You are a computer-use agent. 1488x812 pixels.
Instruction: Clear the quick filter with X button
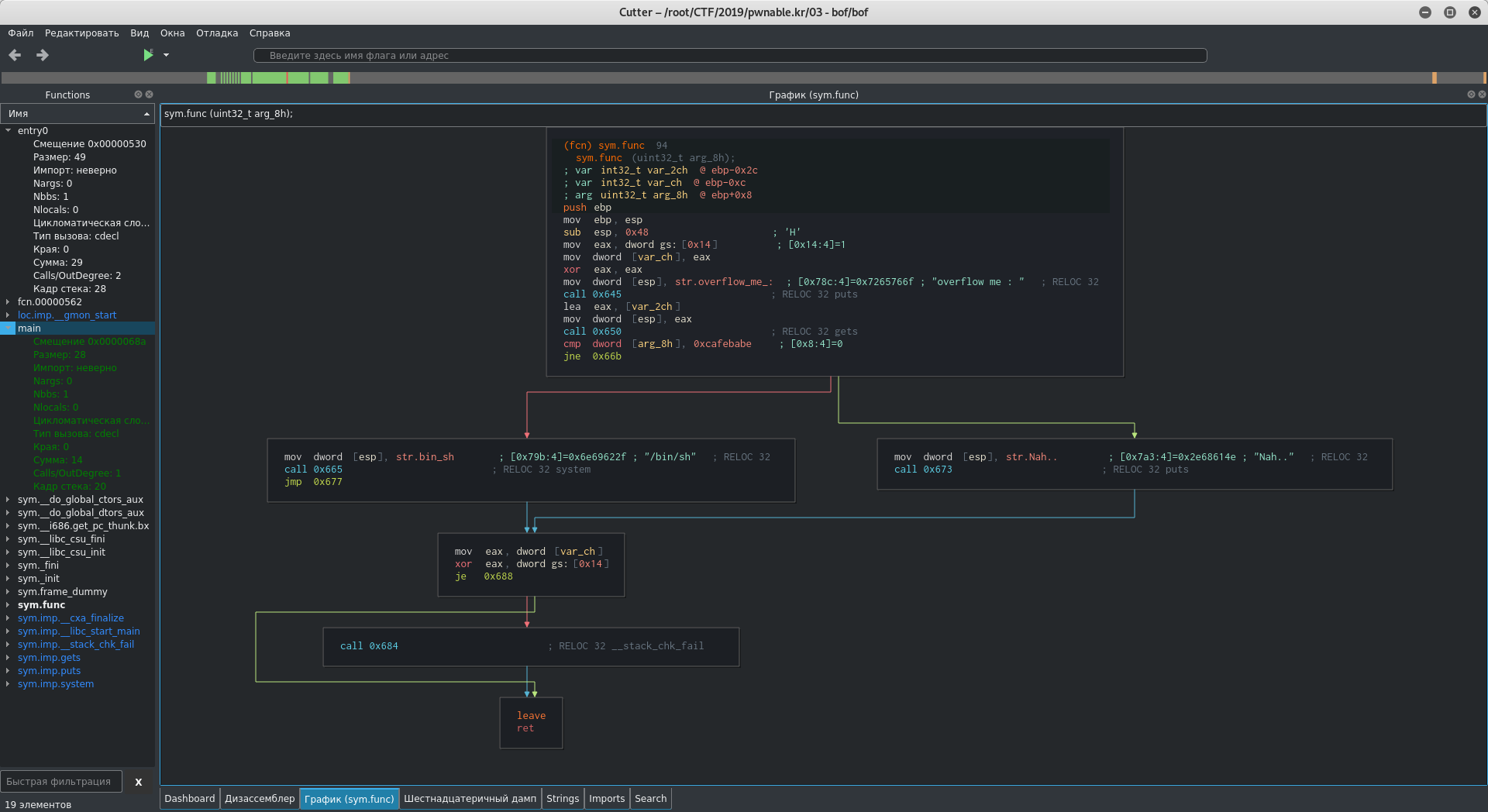[x=139, y=782]
